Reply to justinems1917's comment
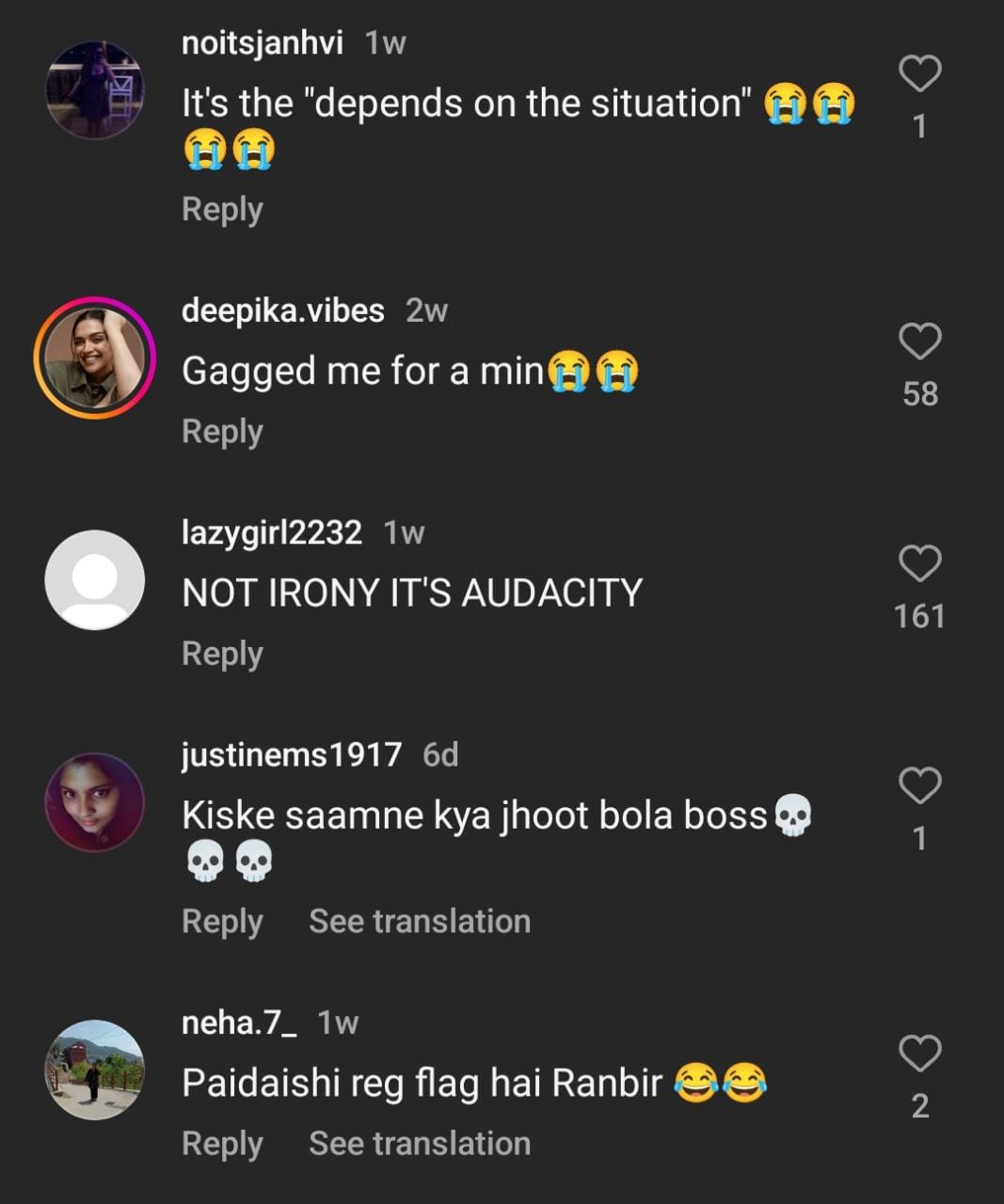 (222, 921)
